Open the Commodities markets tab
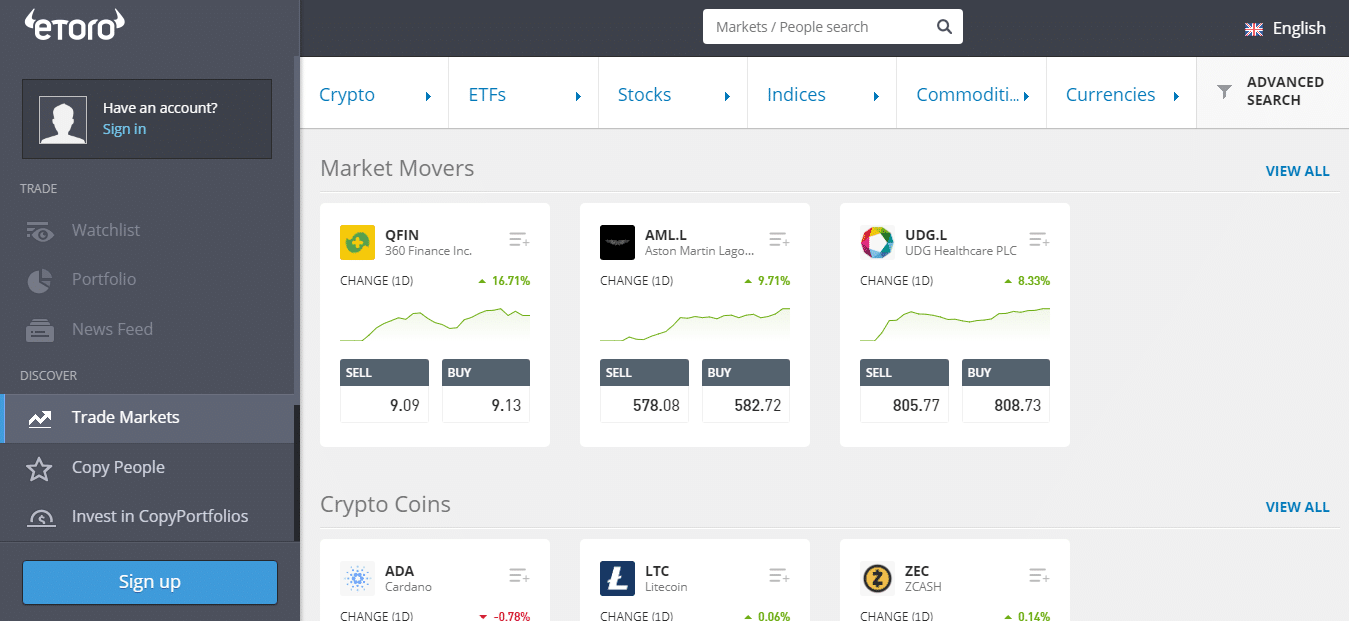1349x621 pixels. coord(971,93)
